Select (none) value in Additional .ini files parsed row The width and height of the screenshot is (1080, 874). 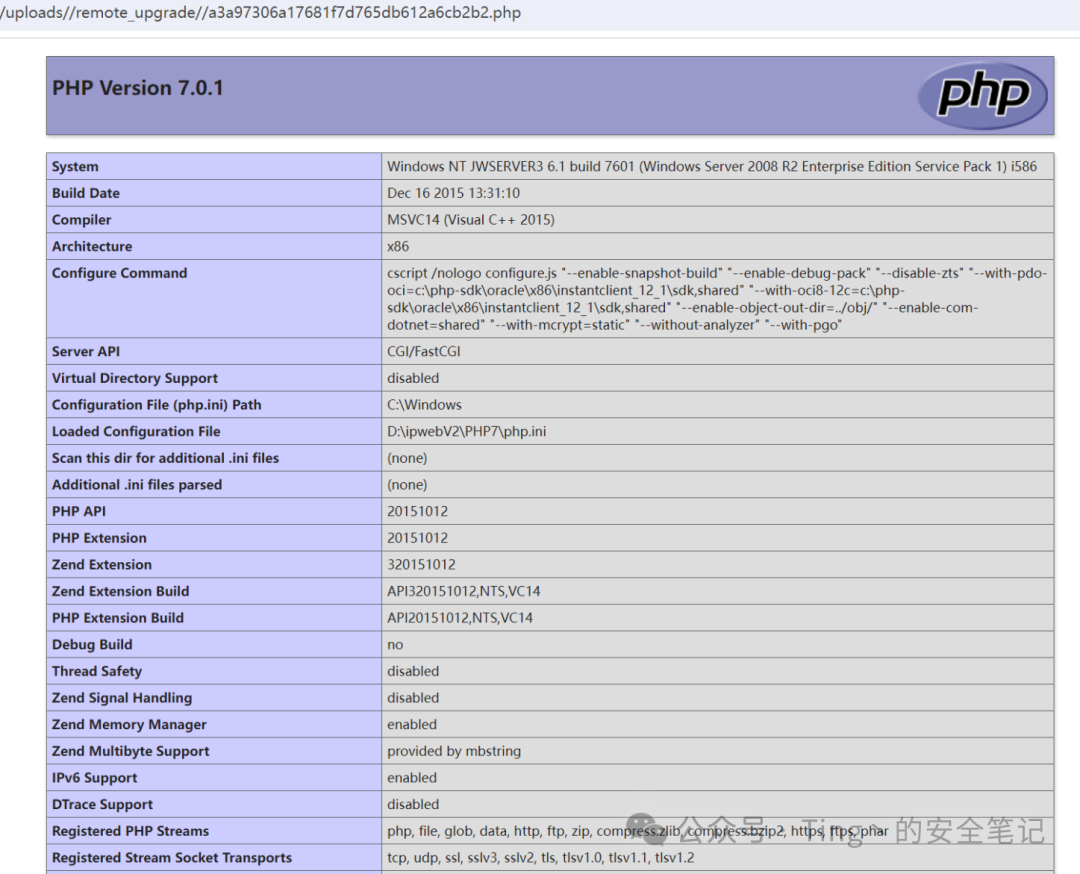407,485
